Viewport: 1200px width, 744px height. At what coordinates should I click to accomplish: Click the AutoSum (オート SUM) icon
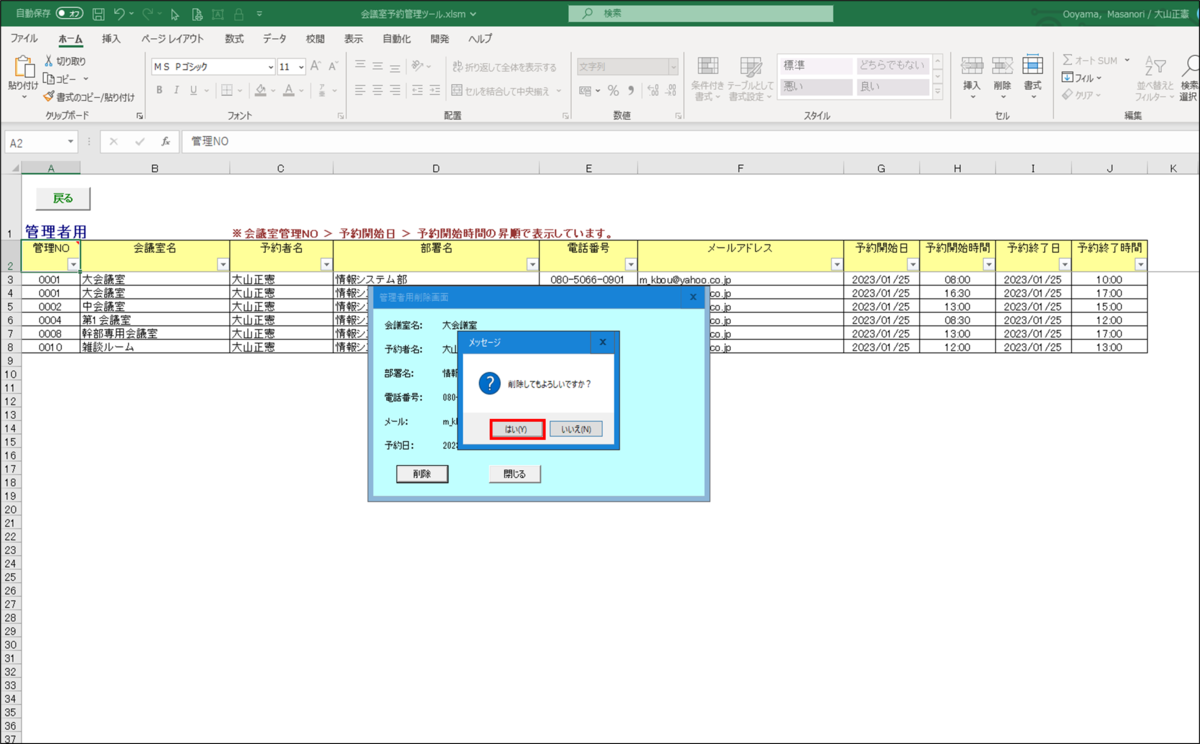tap(1067, 61)
